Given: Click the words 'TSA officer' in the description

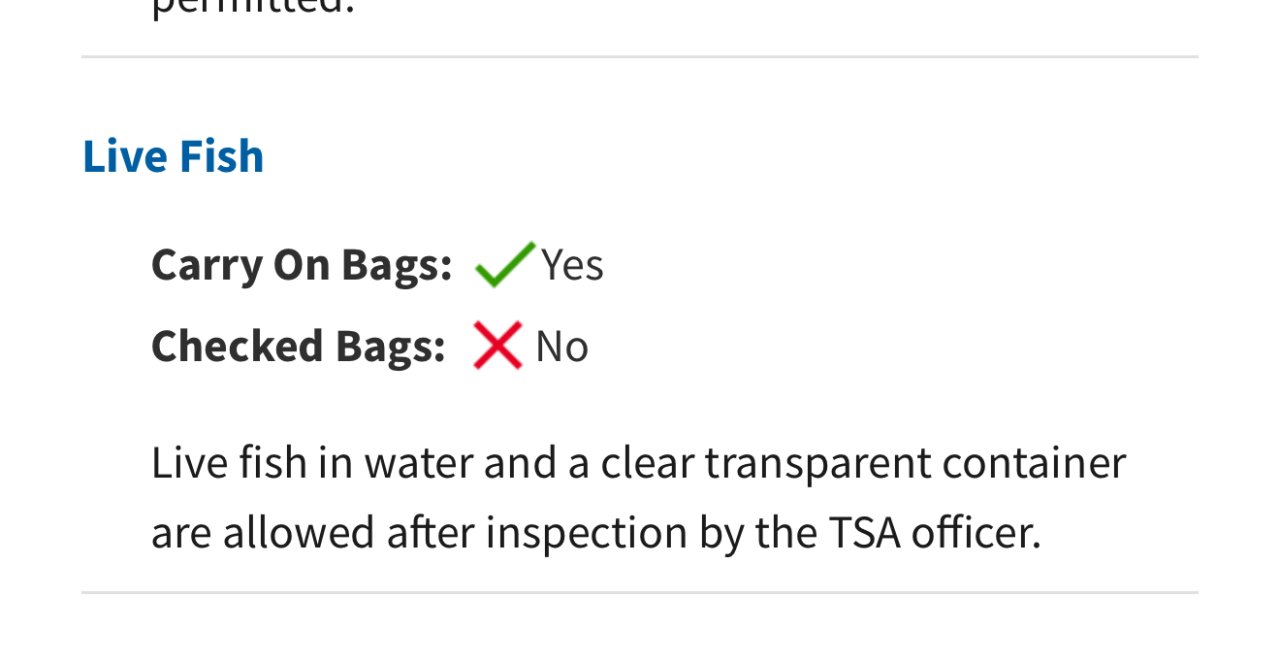Looking at the screenshot, I should point(934,533).
